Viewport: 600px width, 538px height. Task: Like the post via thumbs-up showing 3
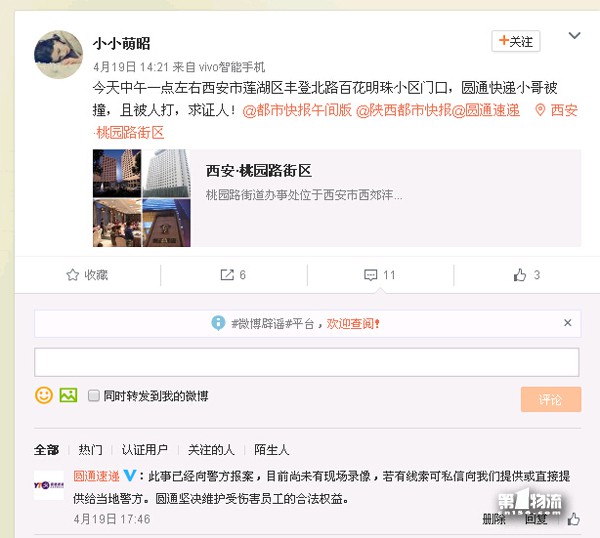pos(520,275)
